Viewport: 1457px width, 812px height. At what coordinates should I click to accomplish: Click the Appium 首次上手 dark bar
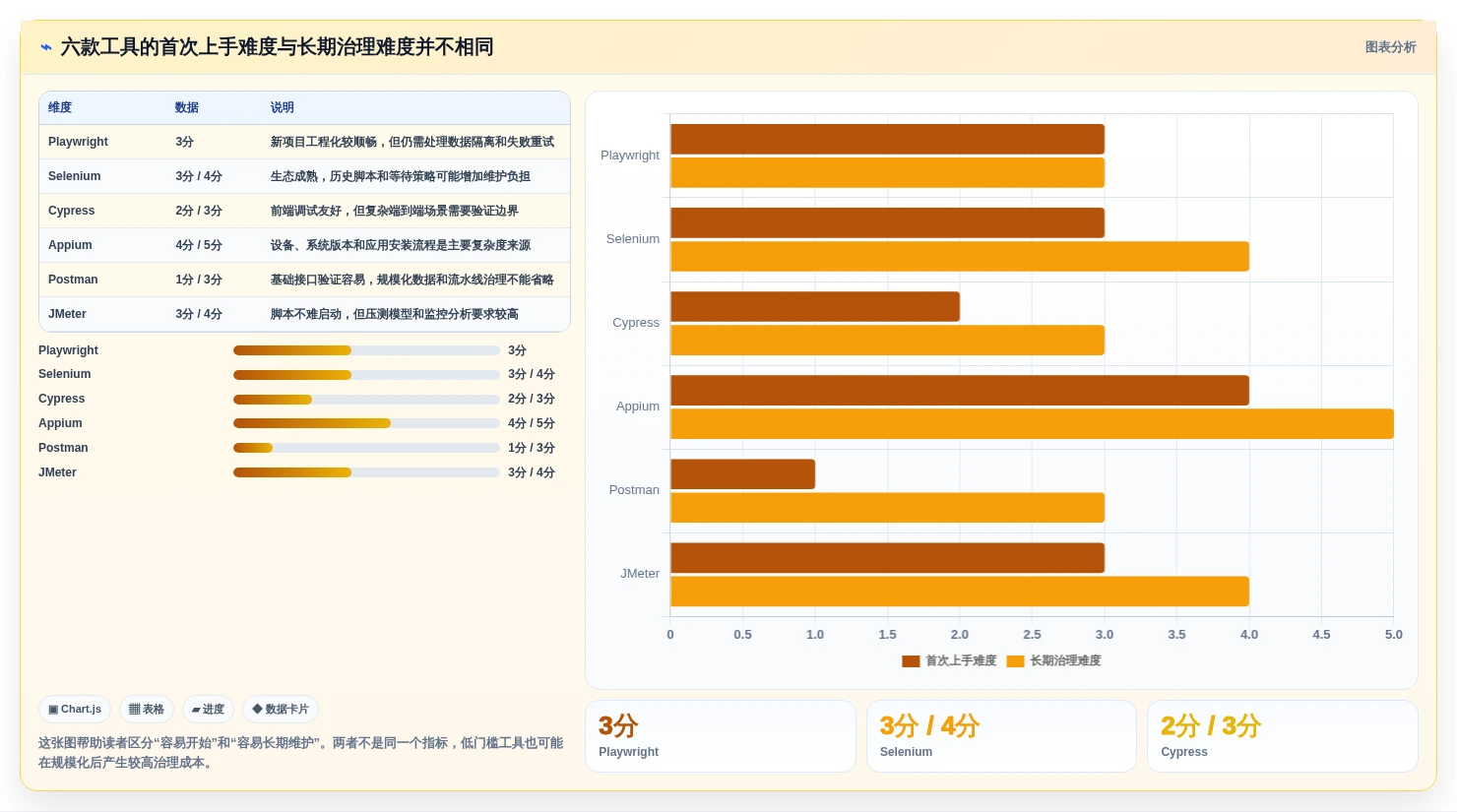960,390
